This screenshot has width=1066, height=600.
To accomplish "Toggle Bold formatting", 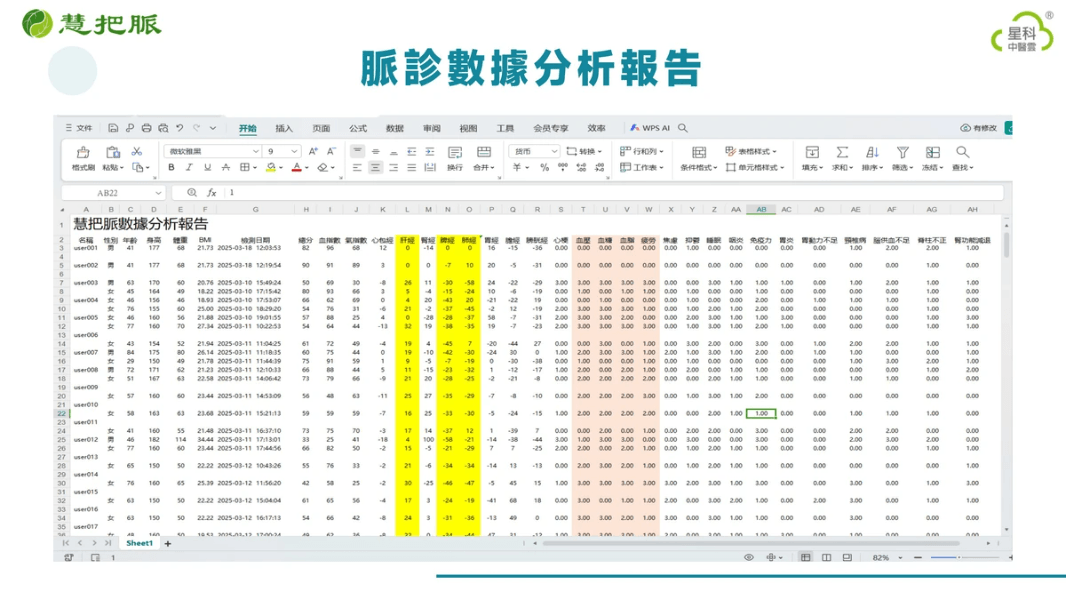I will (x=171, y=167).
